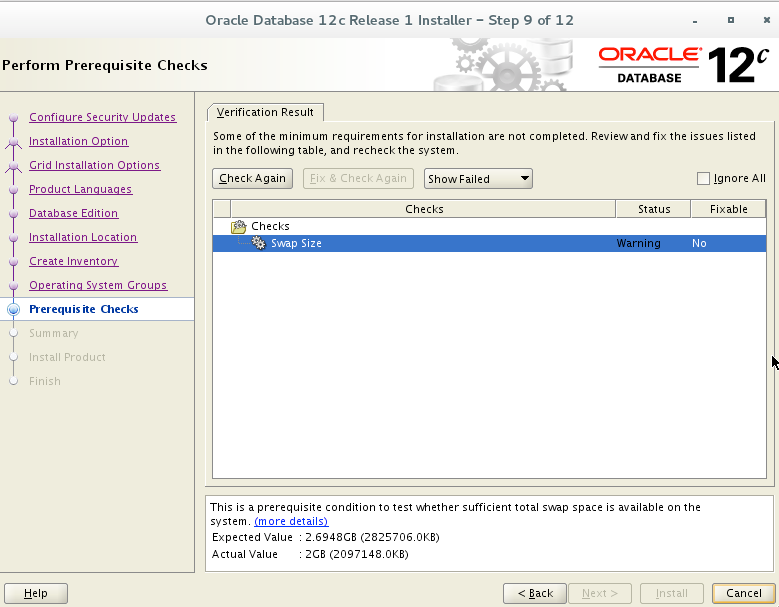Click the Summary step label

(x=54, y=333)
